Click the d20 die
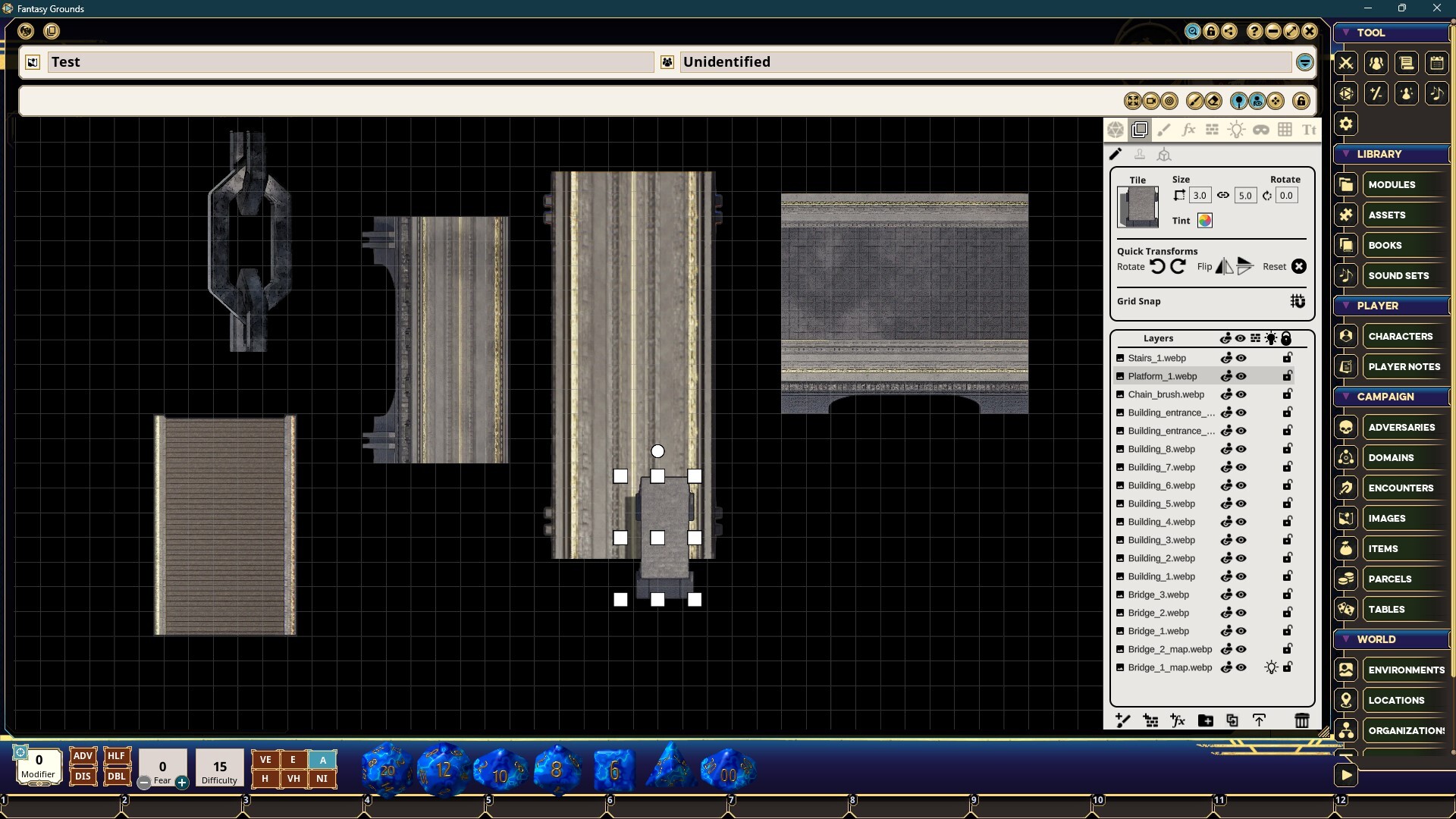 tap(387, 770)
